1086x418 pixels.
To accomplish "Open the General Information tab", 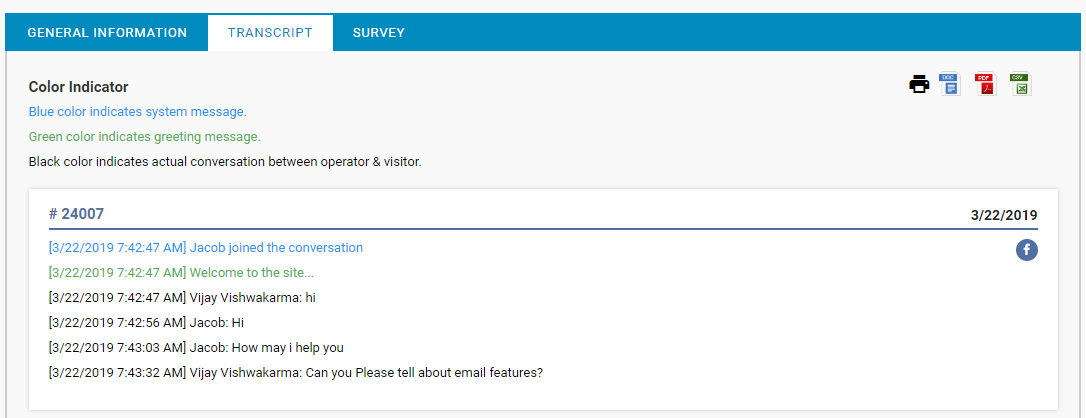I will pyautogui.click(x=107, y=33).
